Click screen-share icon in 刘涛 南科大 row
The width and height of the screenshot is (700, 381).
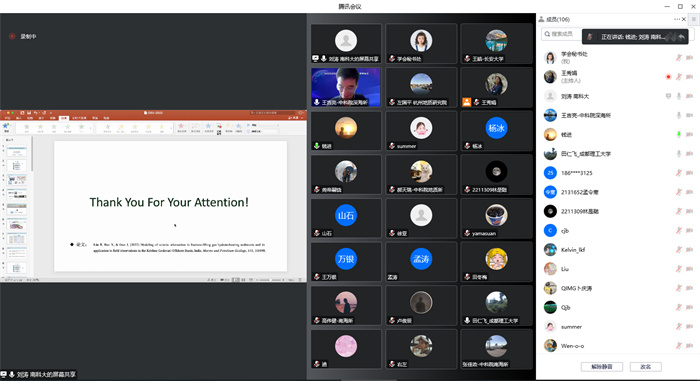click(668, 96)
